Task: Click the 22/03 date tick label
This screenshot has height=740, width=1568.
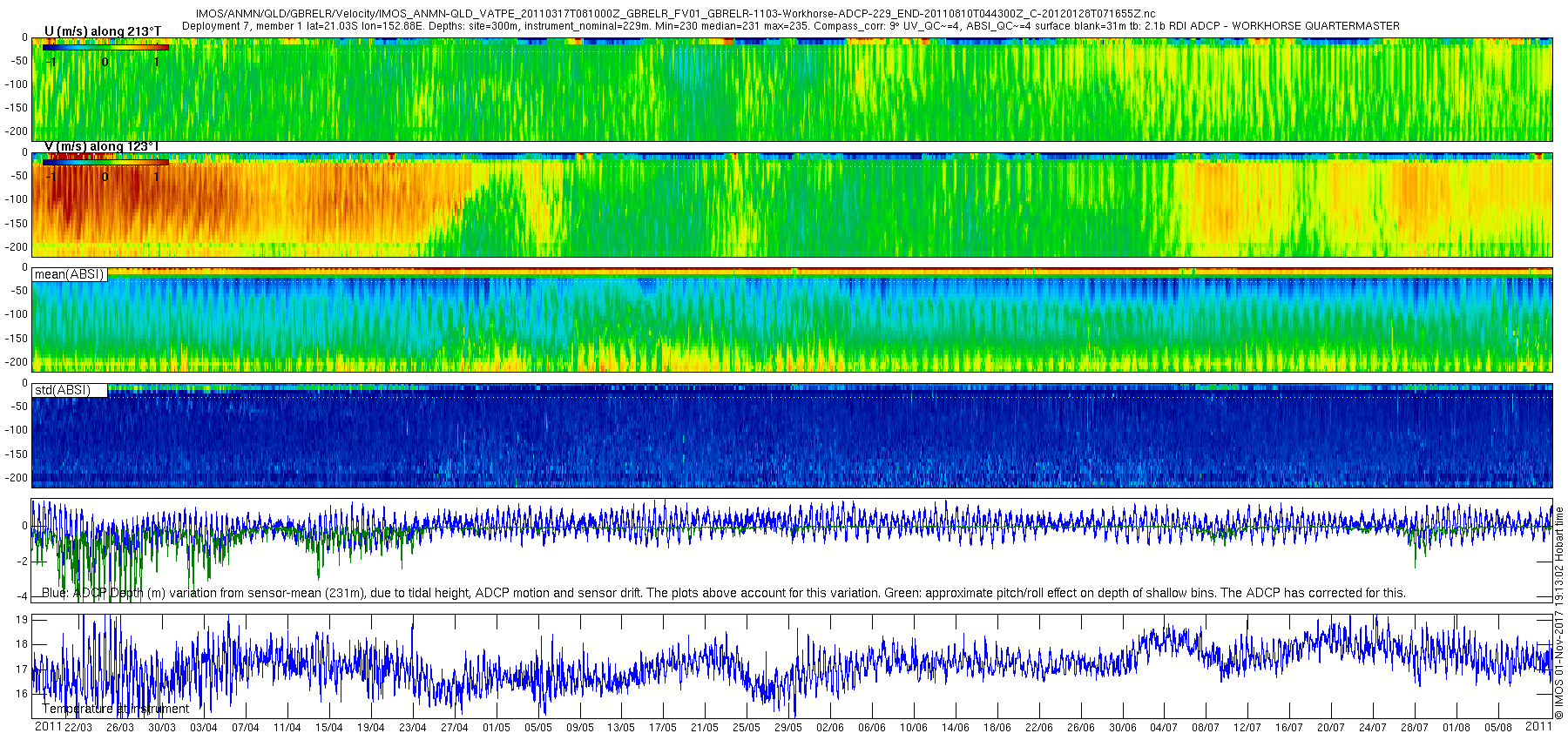Action: tap(78, 728)
